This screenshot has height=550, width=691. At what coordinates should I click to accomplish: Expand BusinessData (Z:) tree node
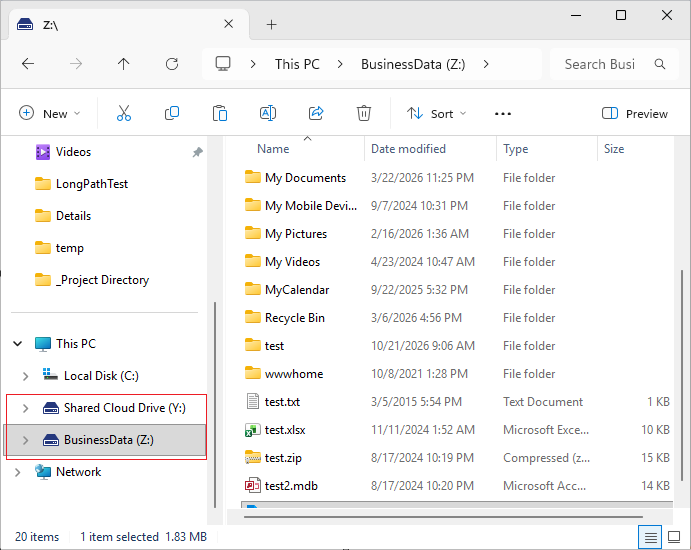pyautogui.click(x=26, y=440)
